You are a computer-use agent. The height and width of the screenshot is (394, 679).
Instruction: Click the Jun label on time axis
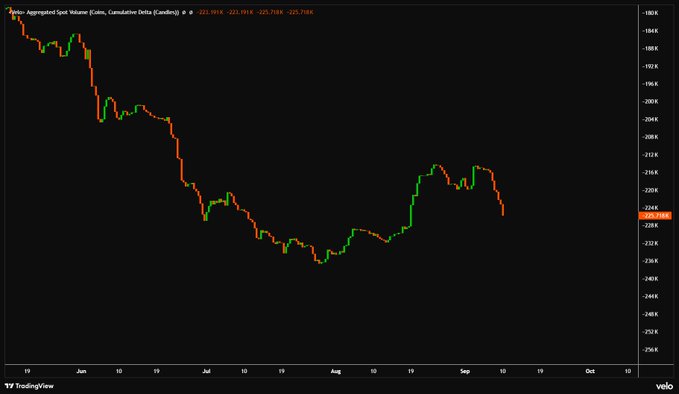pyautogui.click(x=81, y=371)
